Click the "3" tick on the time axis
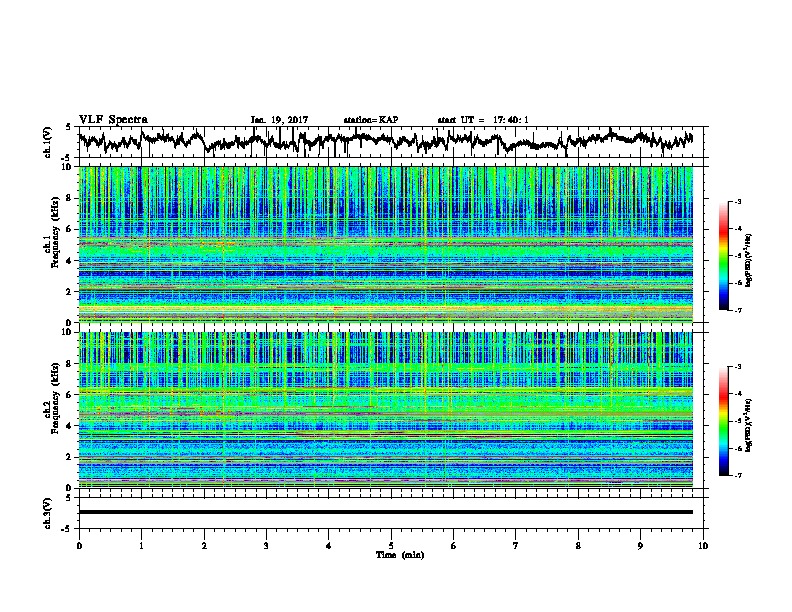The image size is (792, 612). (x=266, y=546)
